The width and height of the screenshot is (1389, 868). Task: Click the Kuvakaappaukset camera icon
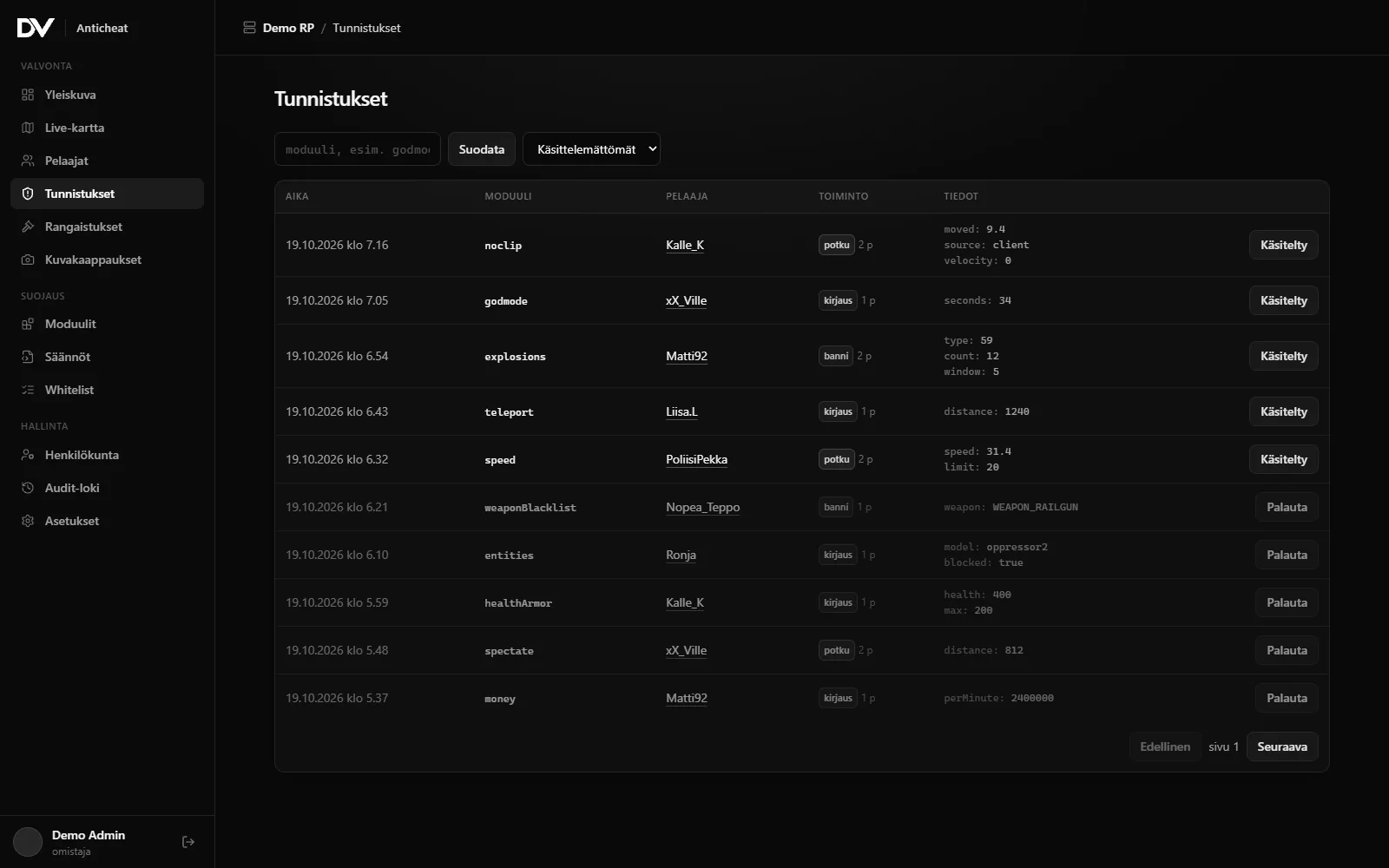(x=28, y=260)
